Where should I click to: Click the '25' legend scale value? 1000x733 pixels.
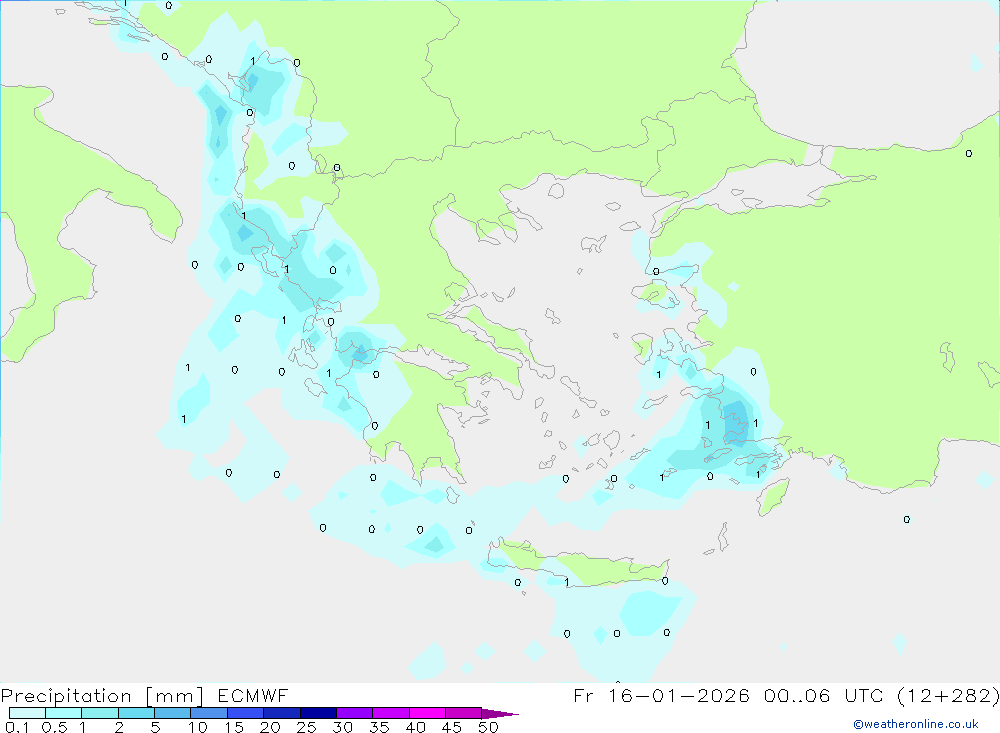306,727
